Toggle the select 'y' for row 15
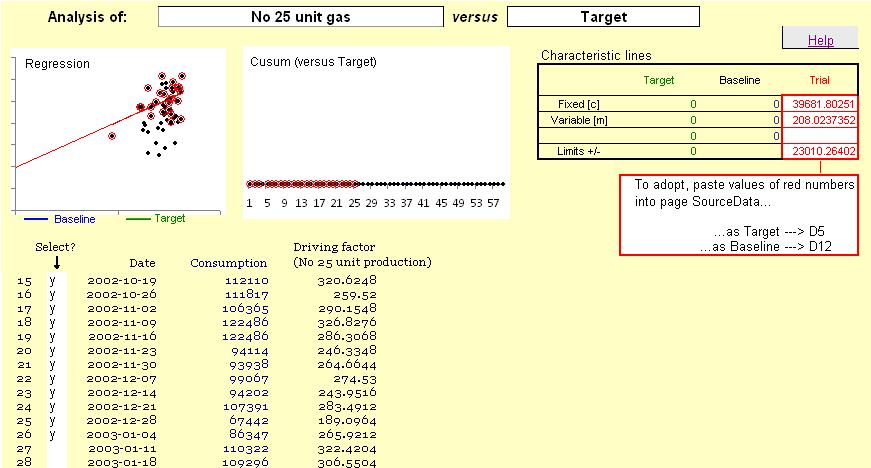The height and width of the screenshot is (468, 871). pyautogui.click(x=53, y=281)
